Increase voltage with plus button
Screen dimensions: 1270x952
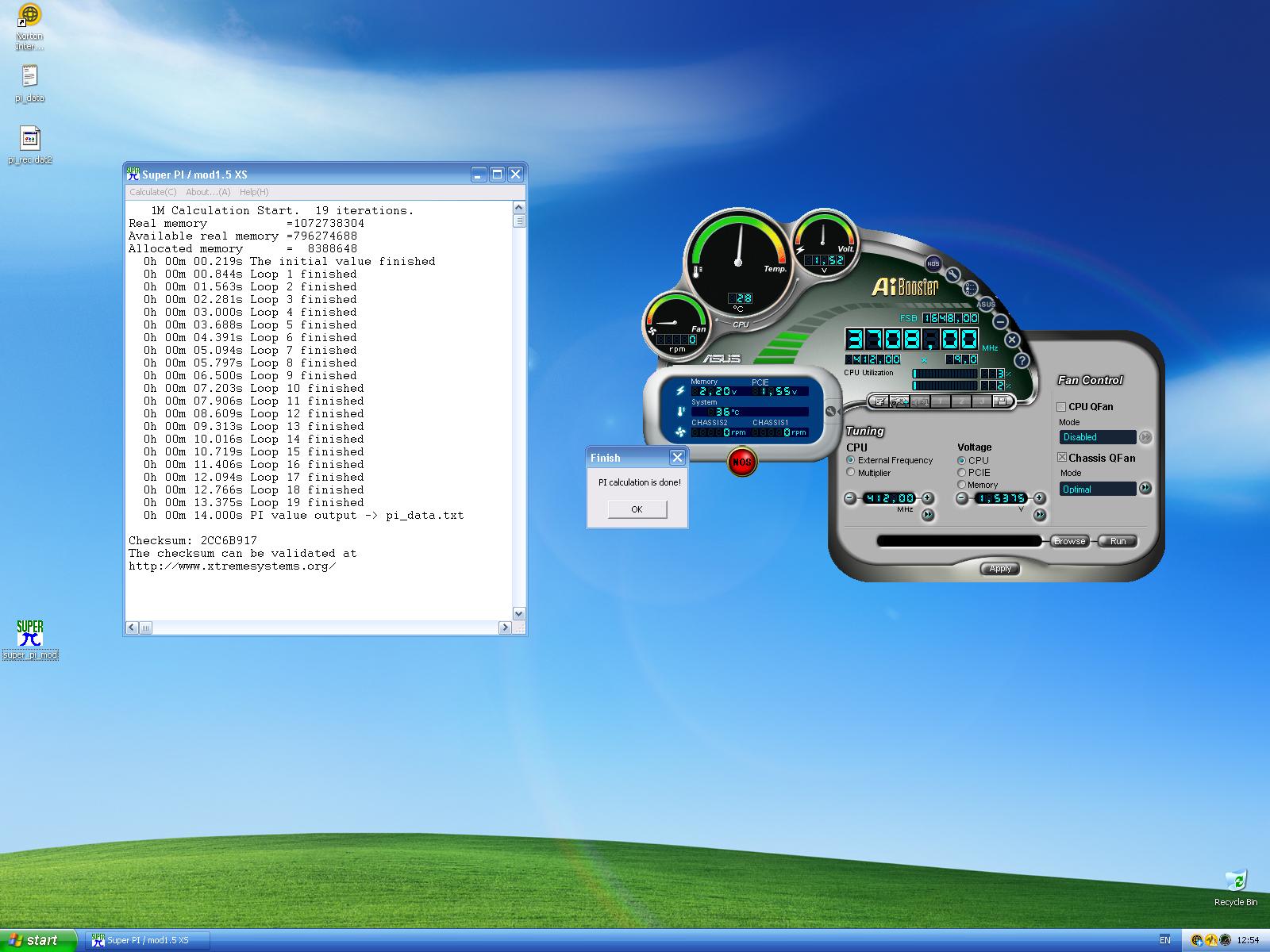pyautogui.click(x=1039, y=498)
